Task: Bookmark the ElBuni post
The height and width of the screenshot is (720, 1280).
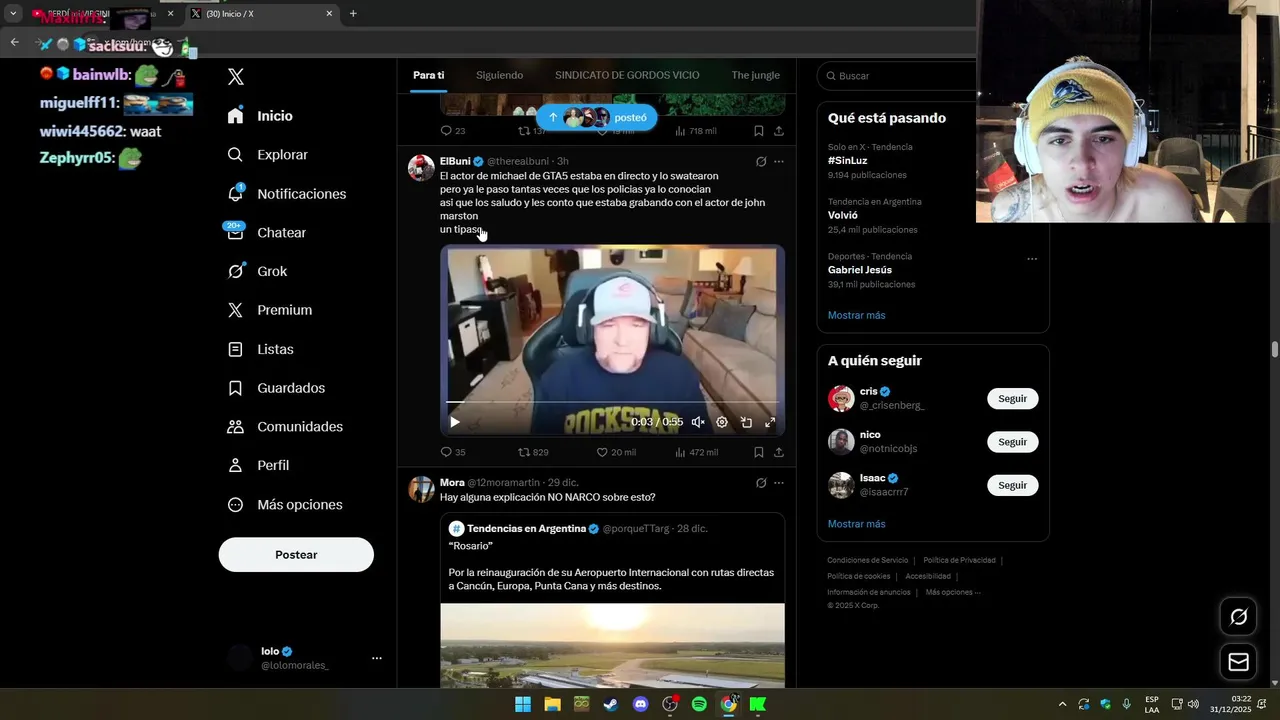Action: point(759,452)
